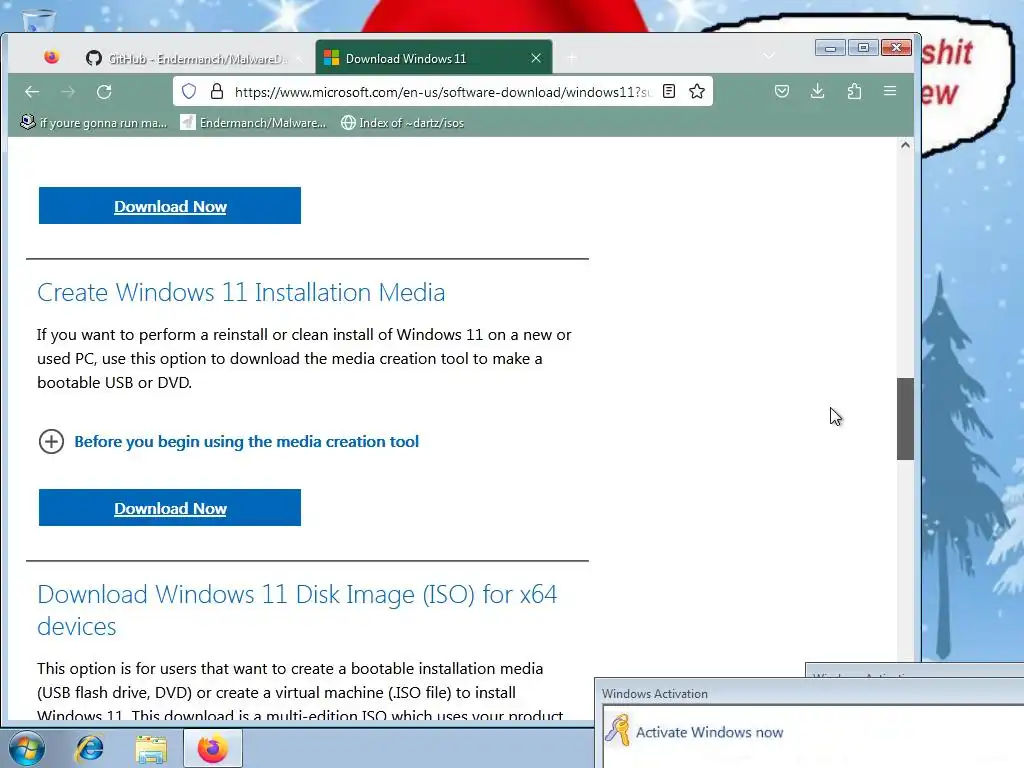Click Activate Windows now in activation window

(709, 732)
